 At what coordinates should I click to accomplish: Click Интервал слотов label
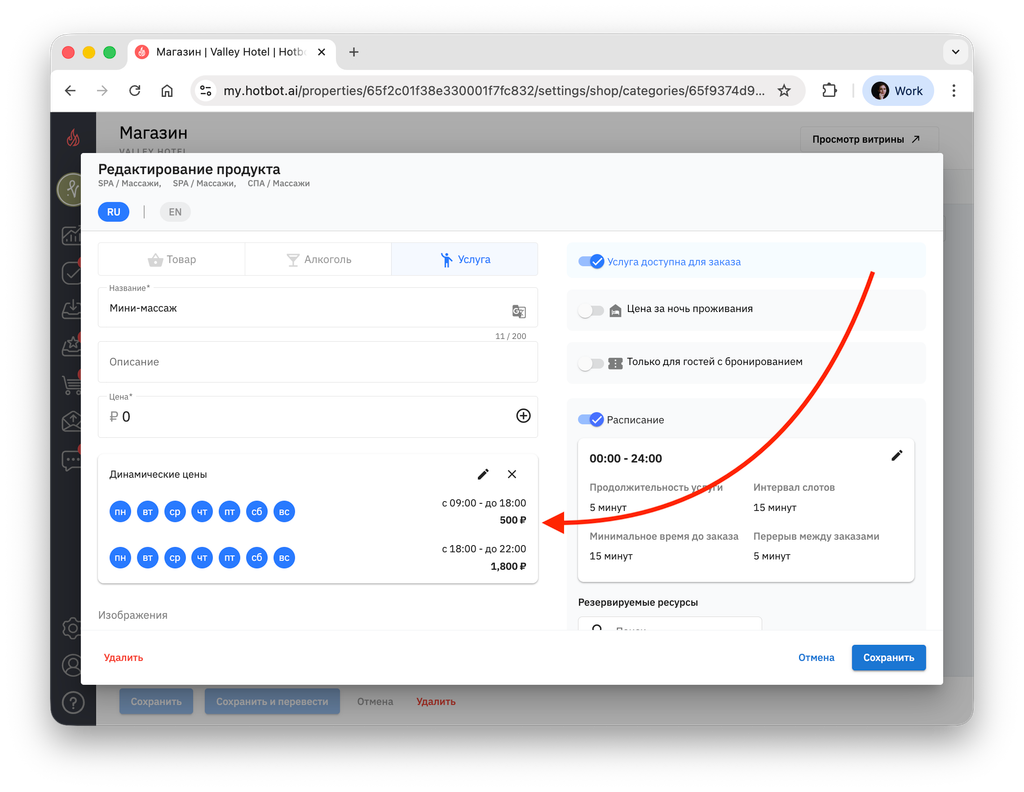(793, 487)
